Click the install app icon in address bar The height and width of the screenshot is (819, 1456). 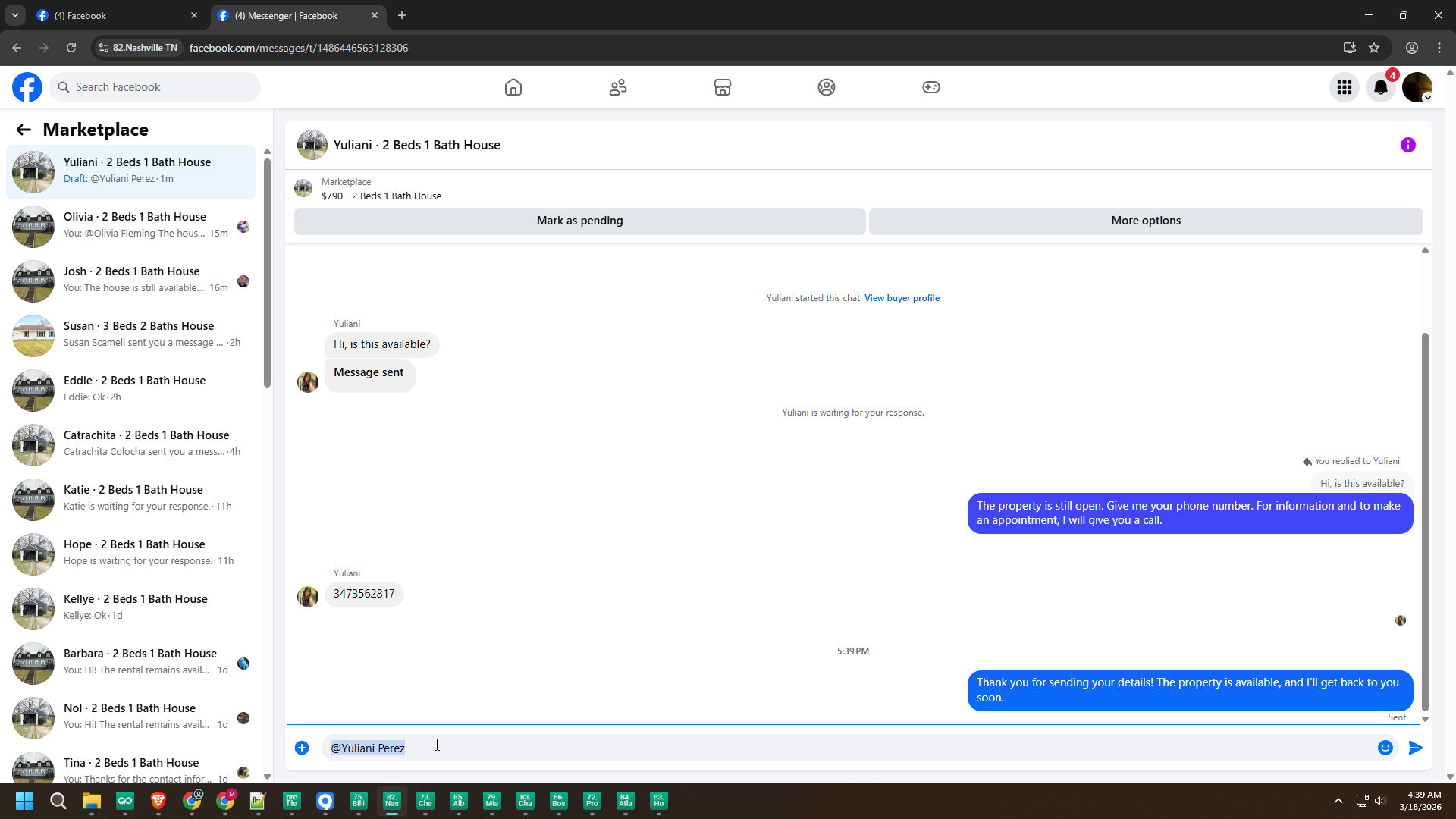1350,48
